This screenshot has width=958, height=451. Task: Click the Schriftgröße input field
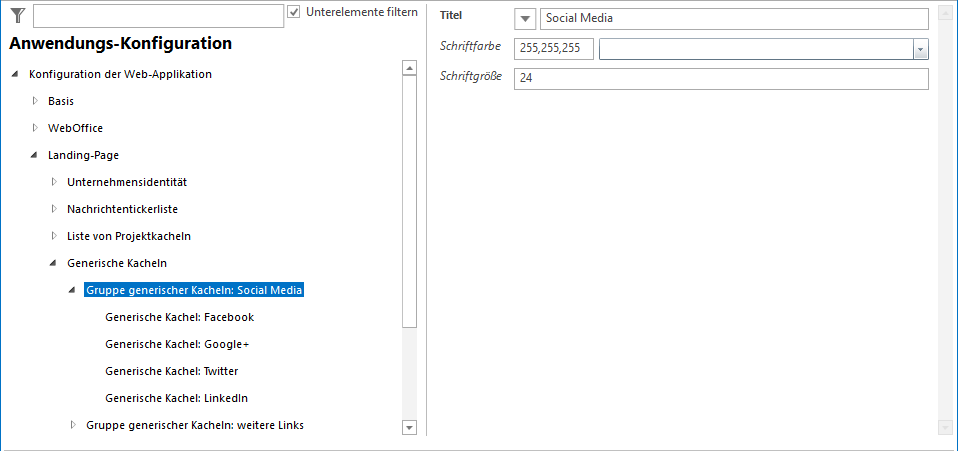(x=720, y=79)
